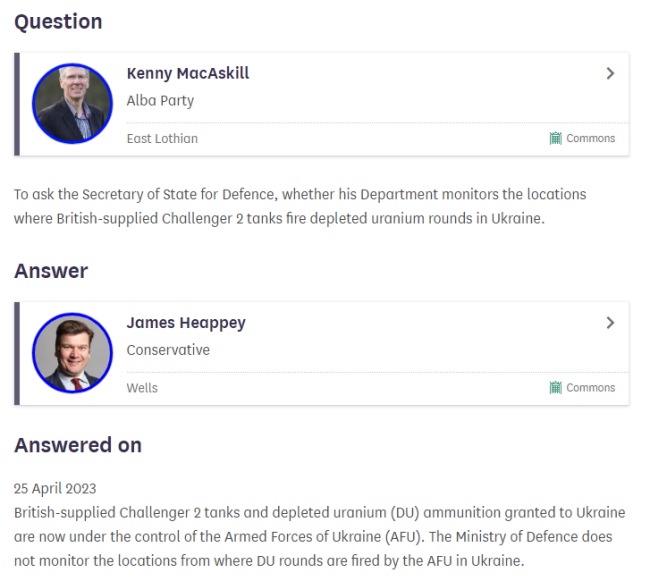Click Commons label in Kenny MacAskill card
The image size is (650, 581).
pyautogui.click(x=590, y=138)
